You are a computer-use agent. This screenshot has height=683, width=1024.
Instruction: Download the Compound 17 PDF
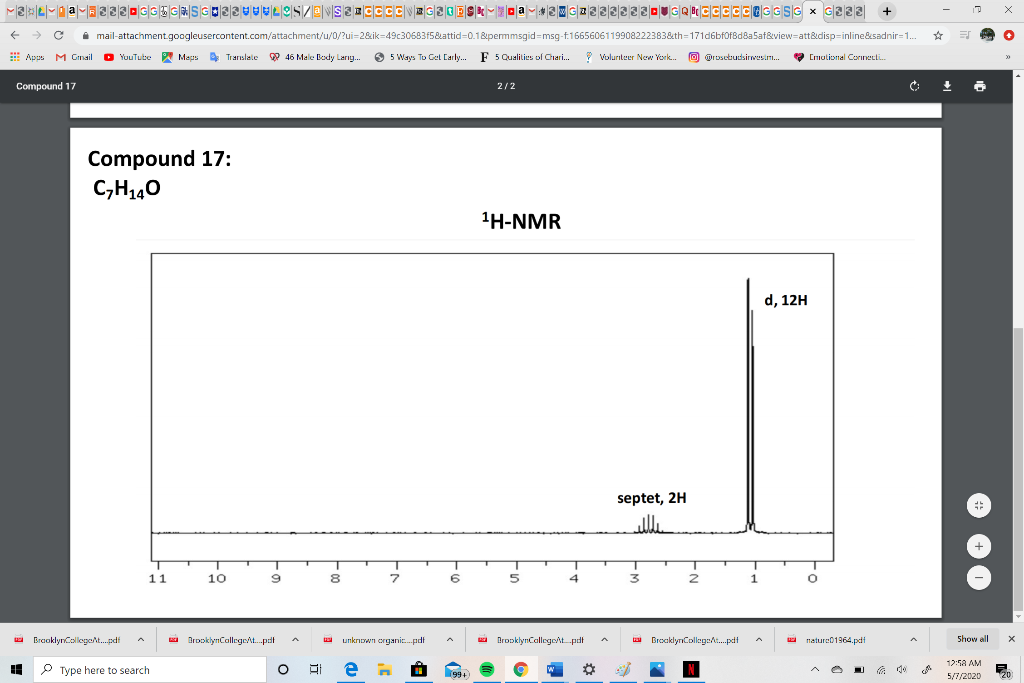946,86
